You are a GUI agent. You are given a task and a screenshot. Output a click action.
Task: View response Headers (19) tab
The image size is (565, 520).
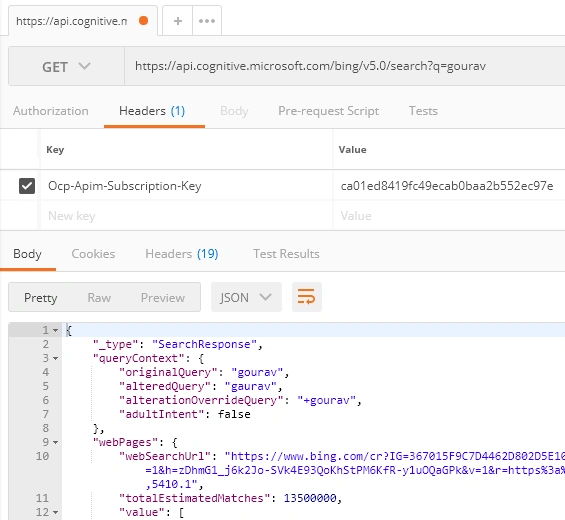coord(182,254)
